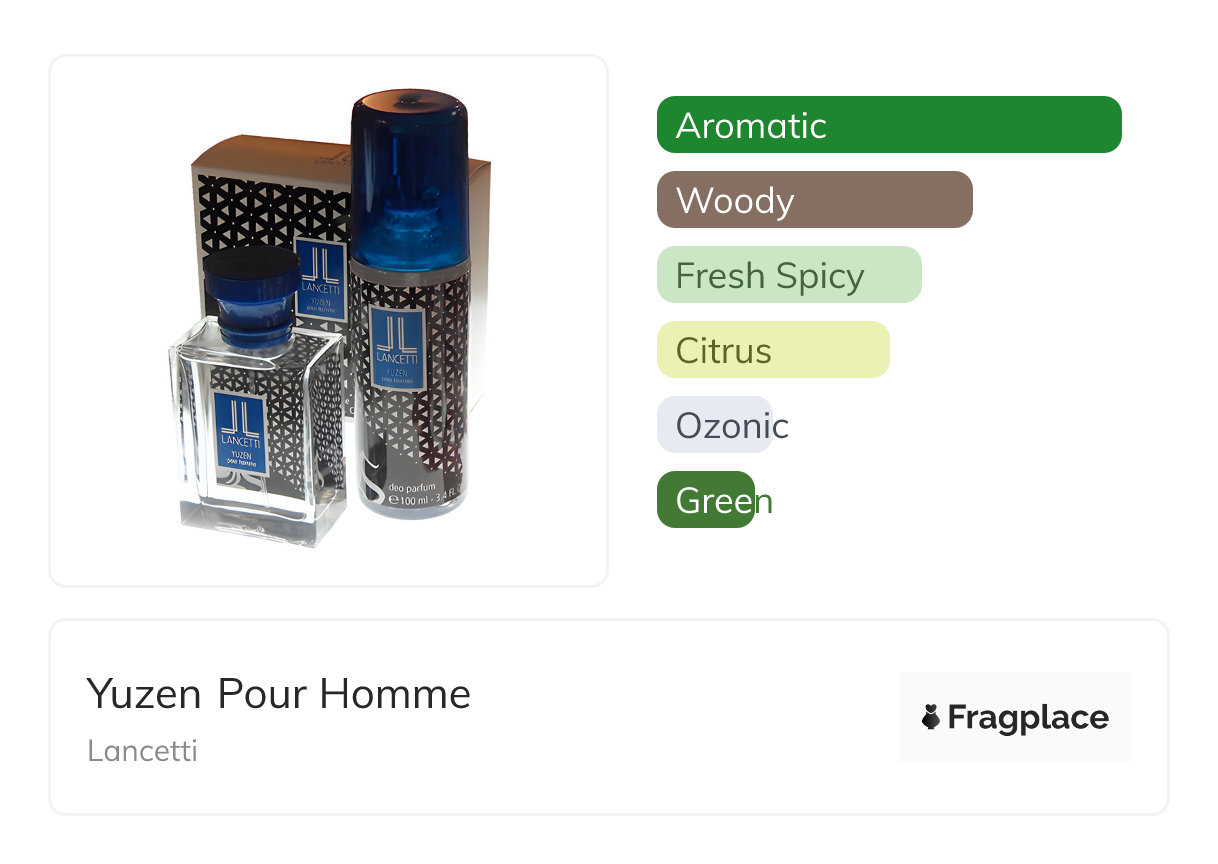Click the Fragplace perfume bottle logo icon

pos(931,717)
